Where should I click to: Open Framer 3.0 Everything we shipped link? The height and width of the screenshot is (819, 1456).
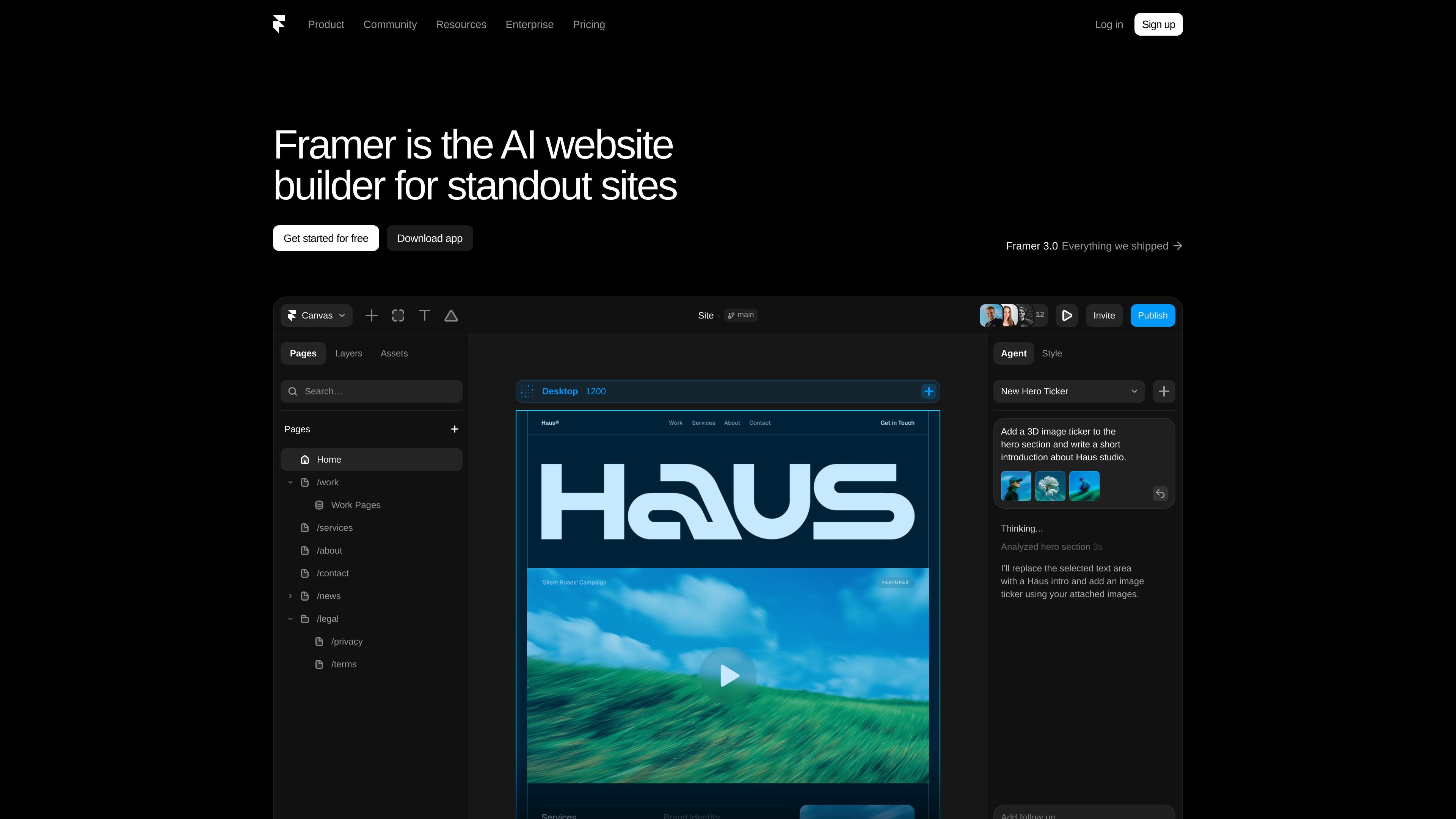(x=1094, y=246)
